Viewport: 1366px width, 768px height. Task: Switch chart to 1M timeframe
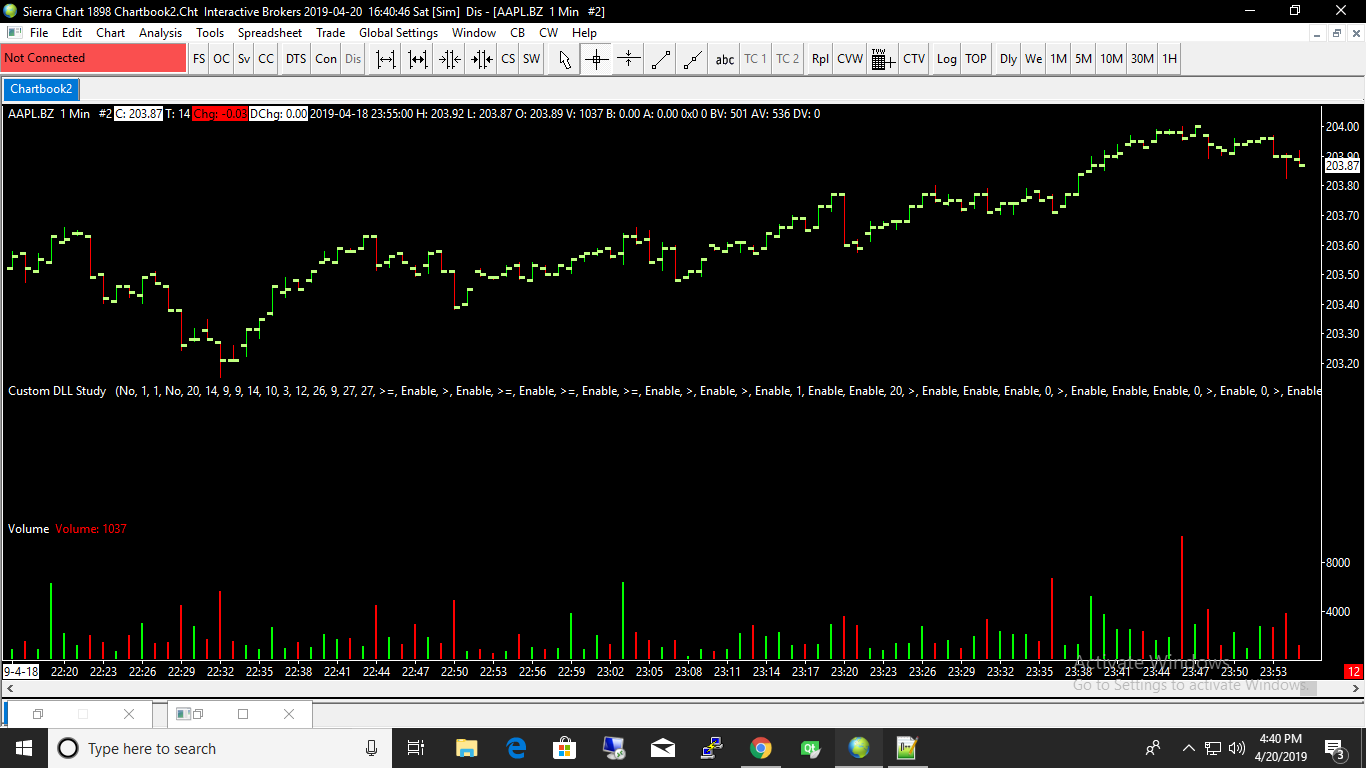click(x=1058, y=59)
